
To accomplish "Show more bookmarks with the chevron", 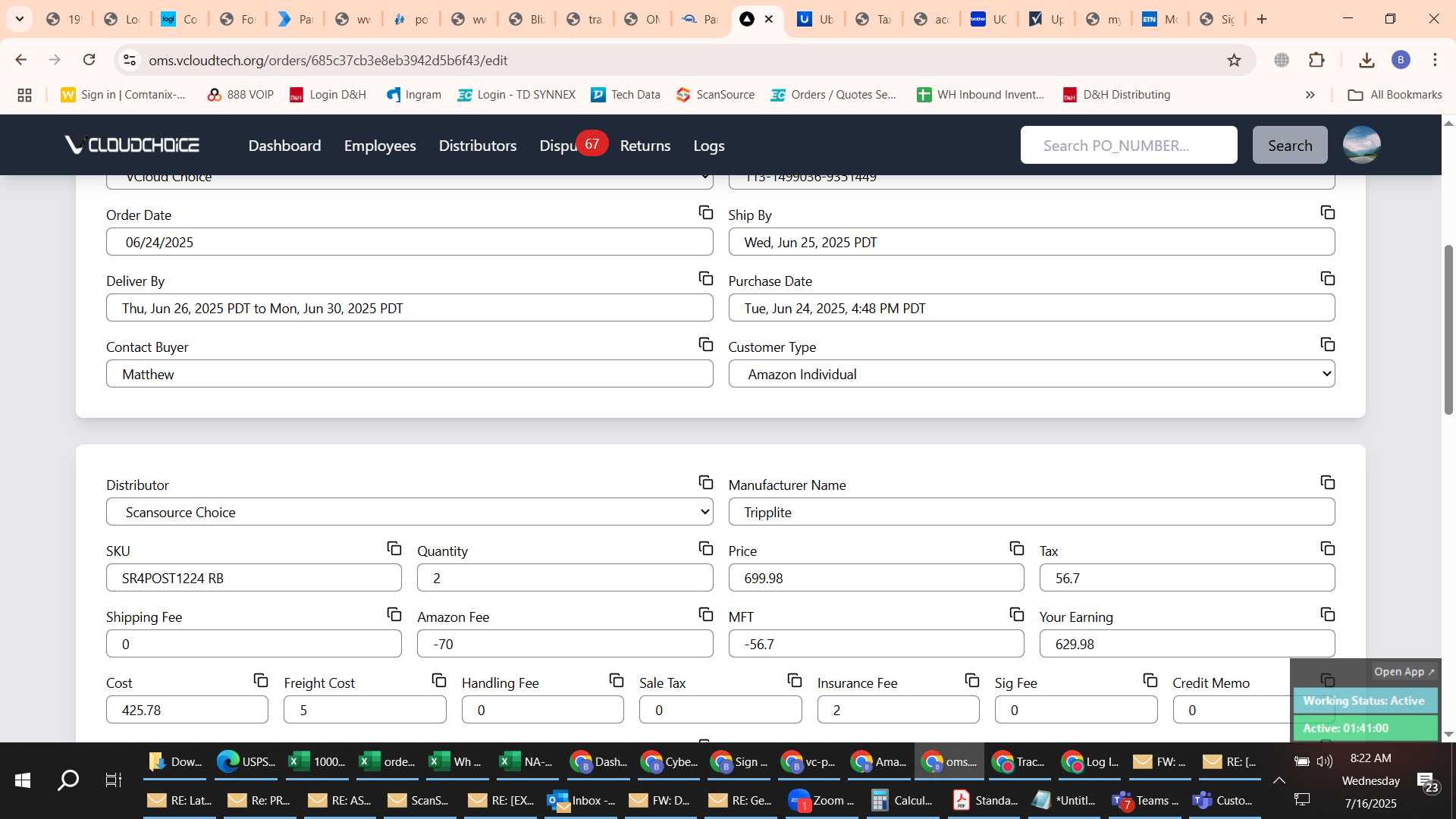I will (1310, 95).
